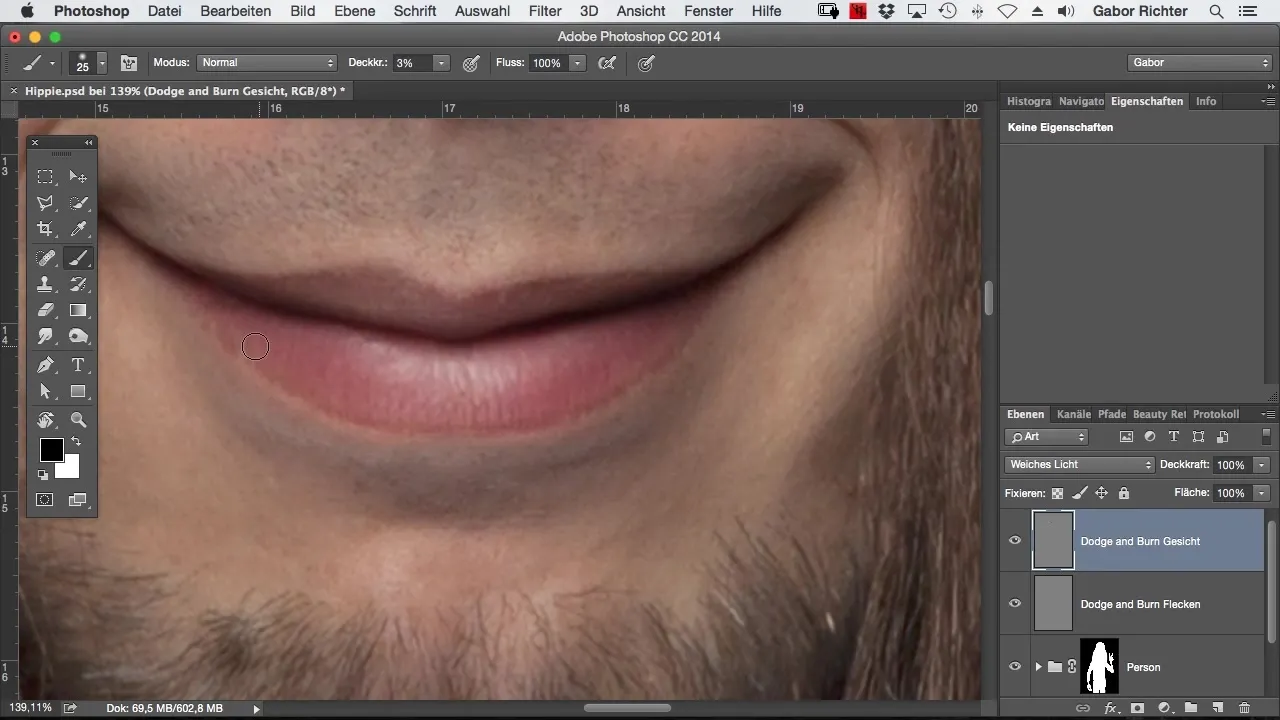
Task: Select the Polygonal Lasso tool
Action: pos(45,203)
